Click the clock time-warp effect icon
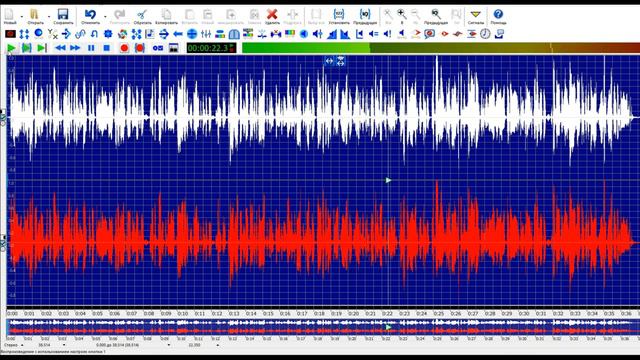Image resolution: width=640 pixels, height=360 pixels. [485, 34]
